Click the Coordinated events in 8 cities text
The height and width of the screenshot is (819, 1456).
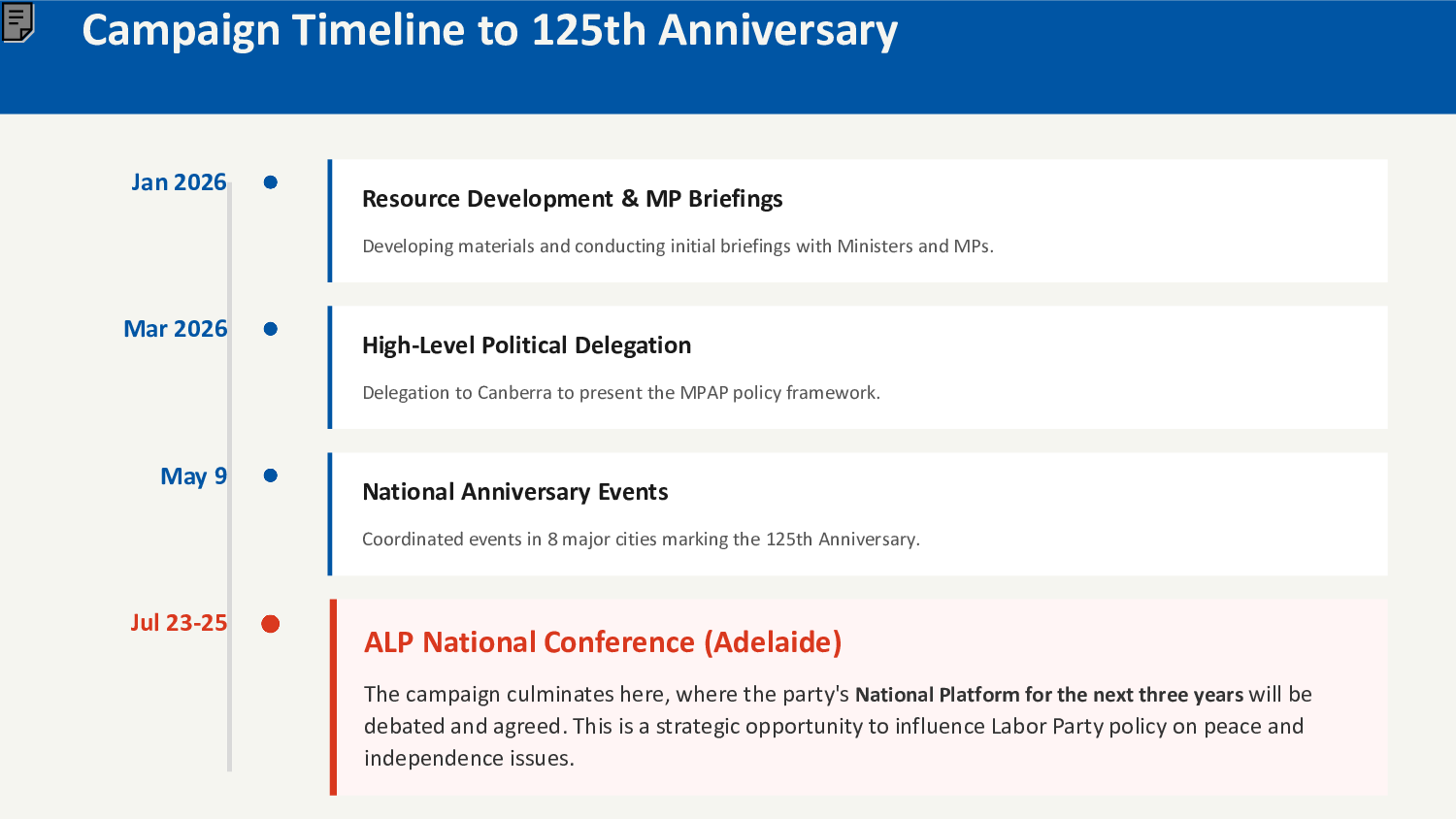641,540
